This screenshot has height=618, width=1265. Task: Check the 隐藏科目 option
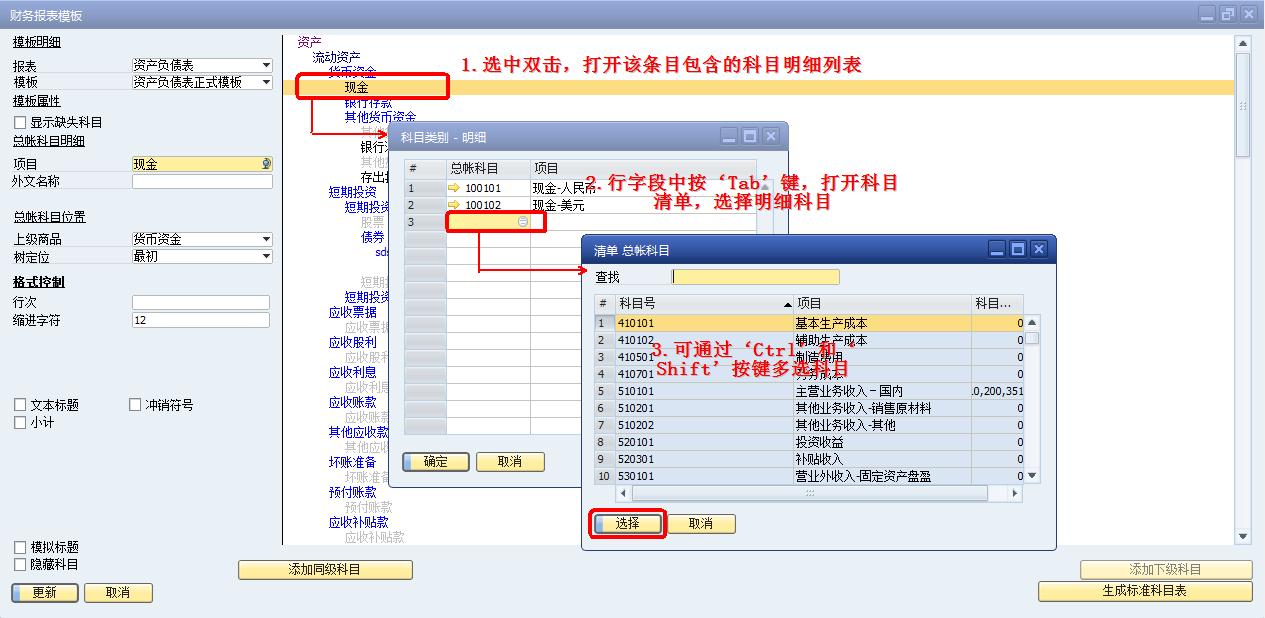click(x=20, y=564)
